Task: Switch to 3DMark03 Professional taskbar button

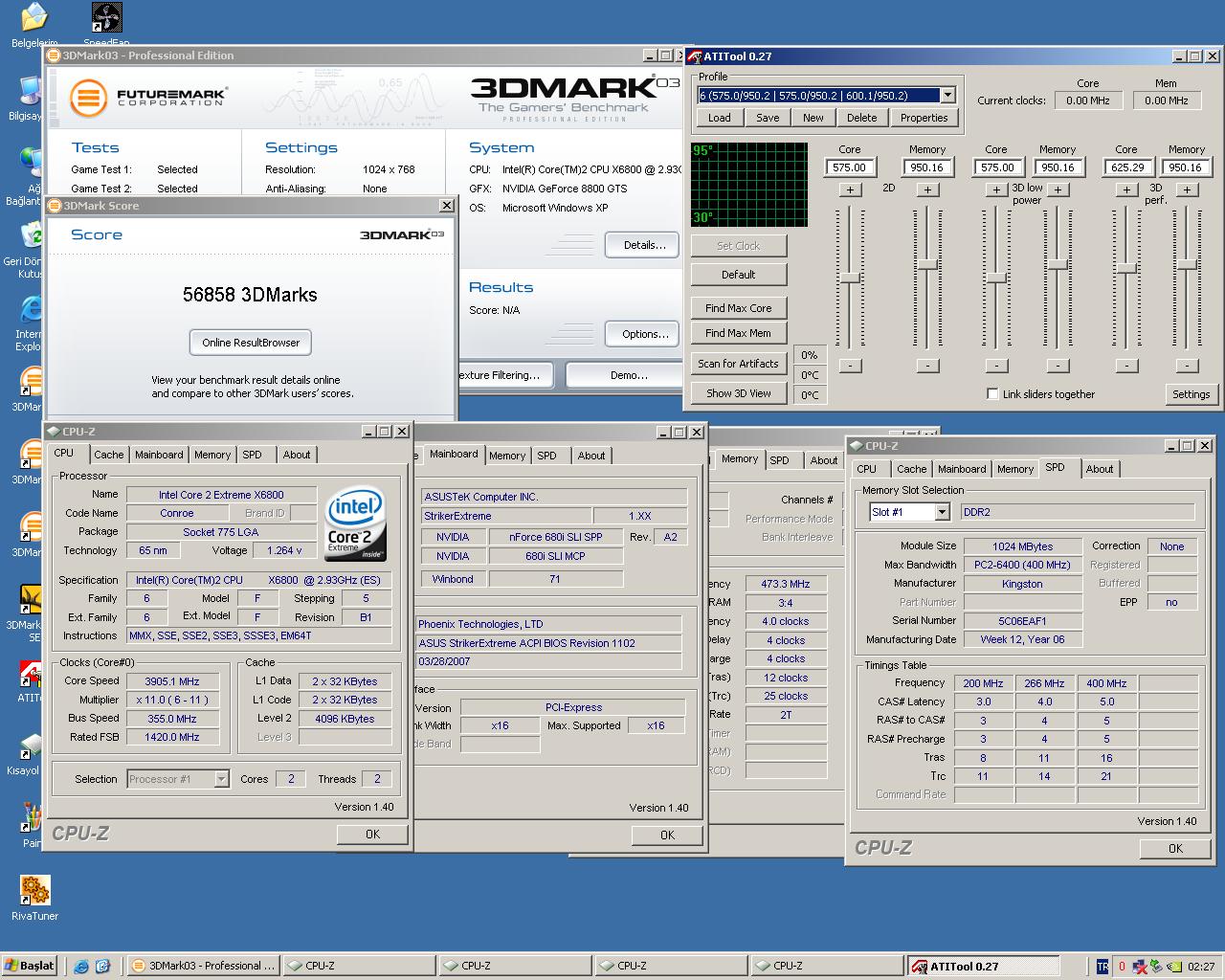Action: point(204,966)
